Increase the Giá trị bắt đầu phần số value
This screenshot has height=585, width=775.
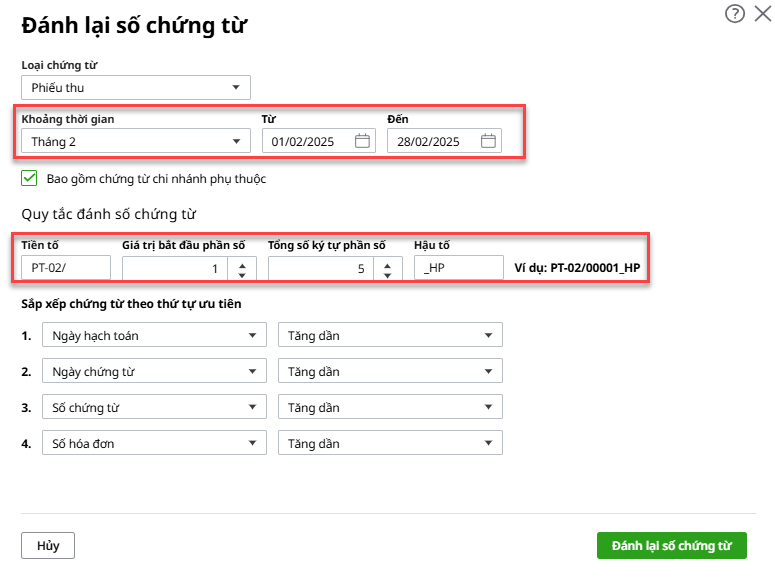coord(243,262)
